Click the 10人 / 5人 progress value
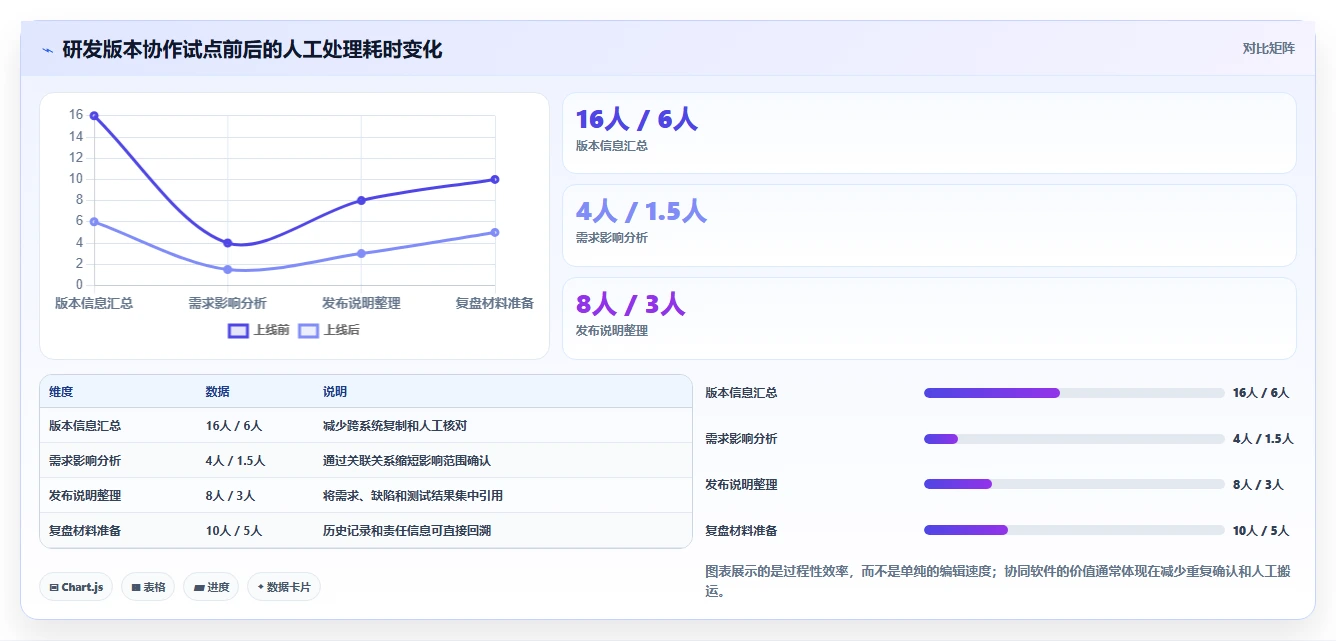The height and width of the screenshot is (641, 1336). pos(1261,530)
